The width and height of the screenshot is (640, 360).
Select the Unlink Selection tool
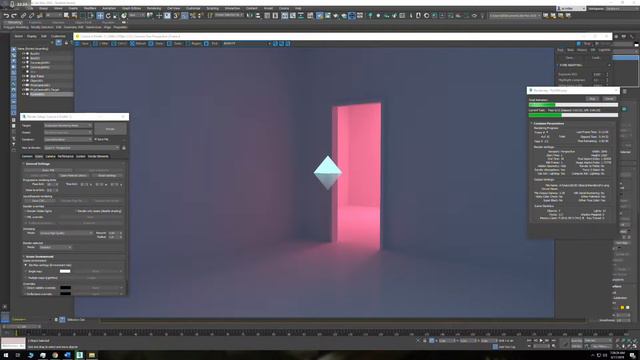coord(31,16)
